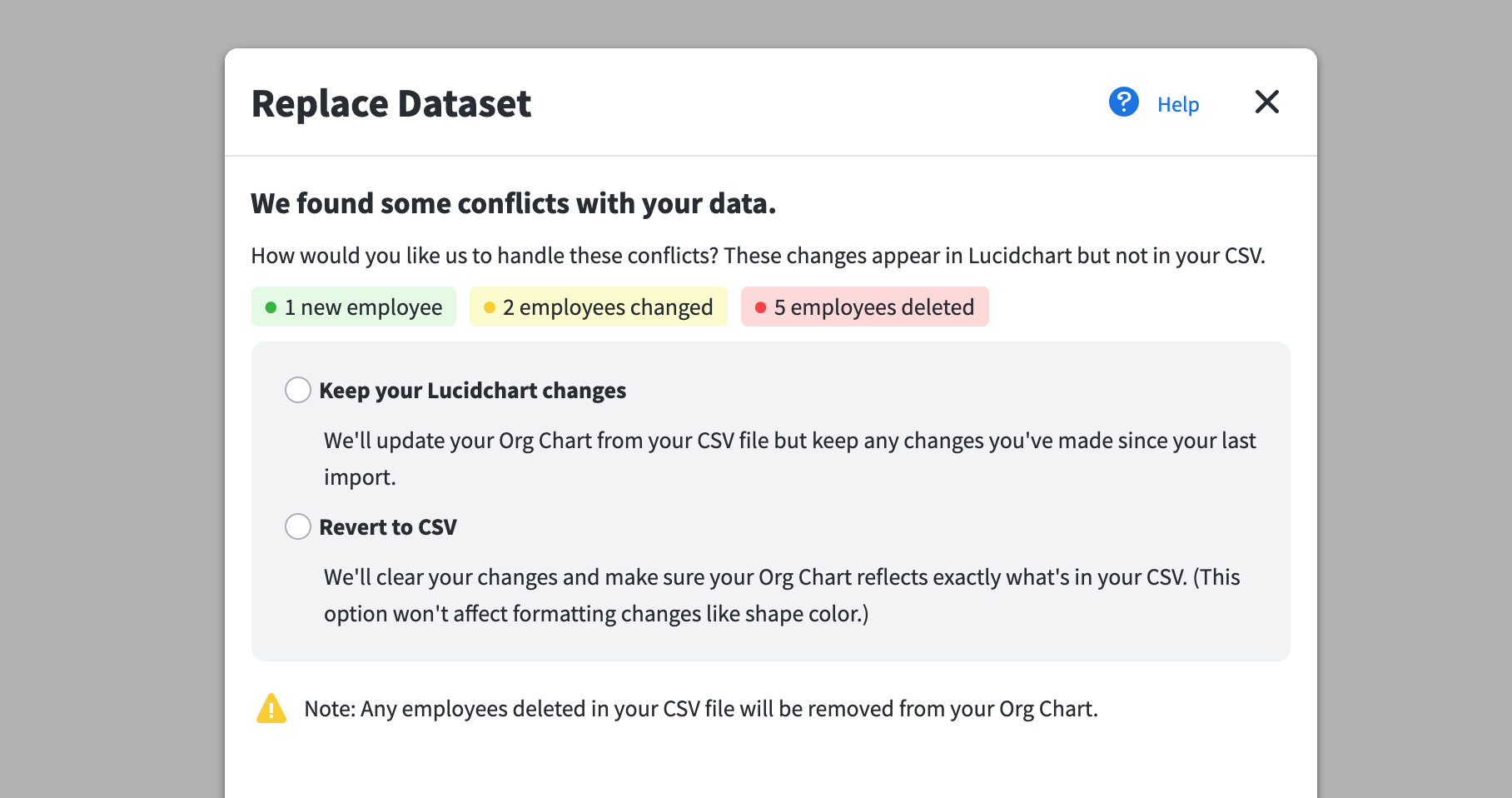Click the "How would you like us" question text

coord(758,256)
